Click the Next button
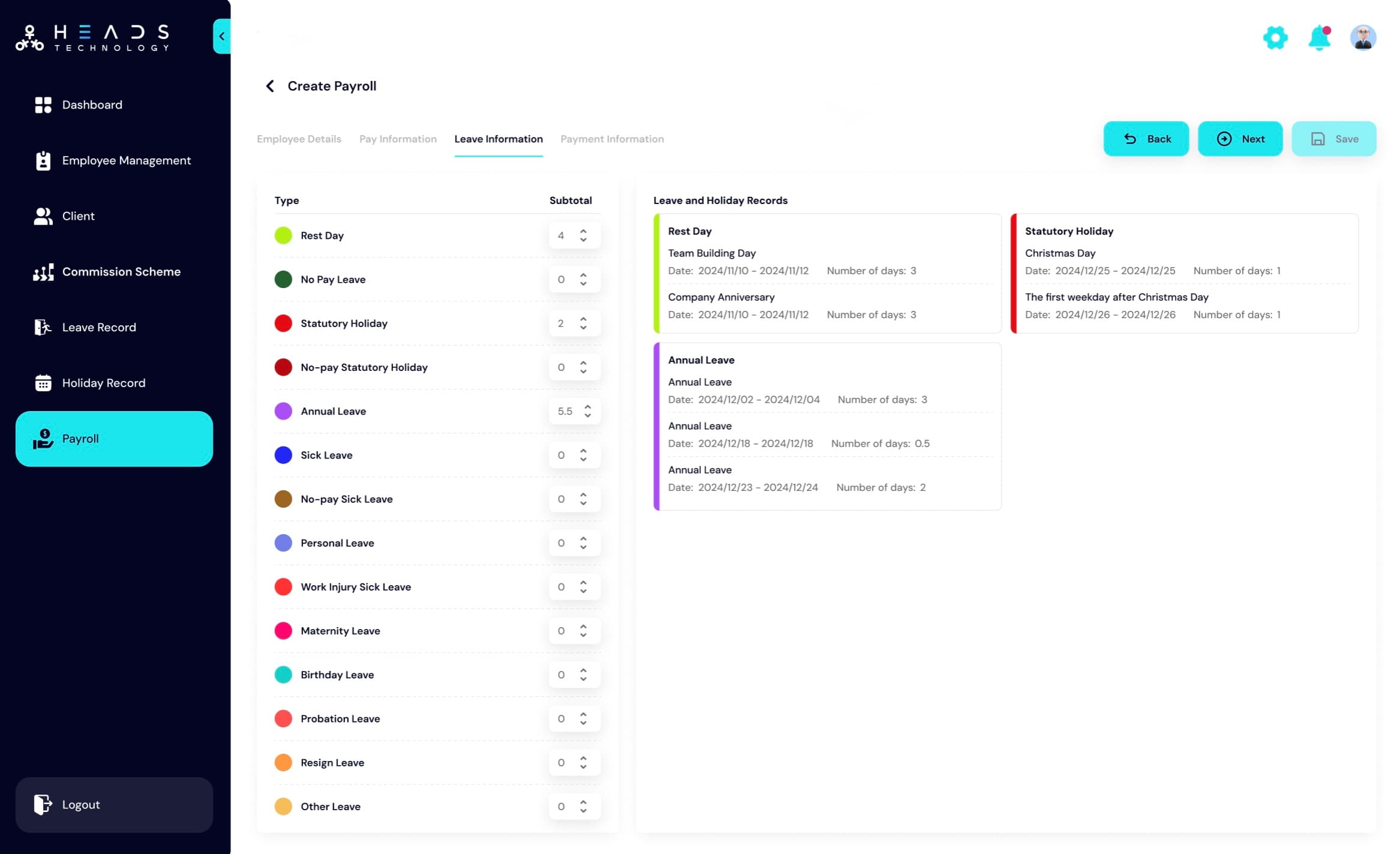 coord(1240,139)
